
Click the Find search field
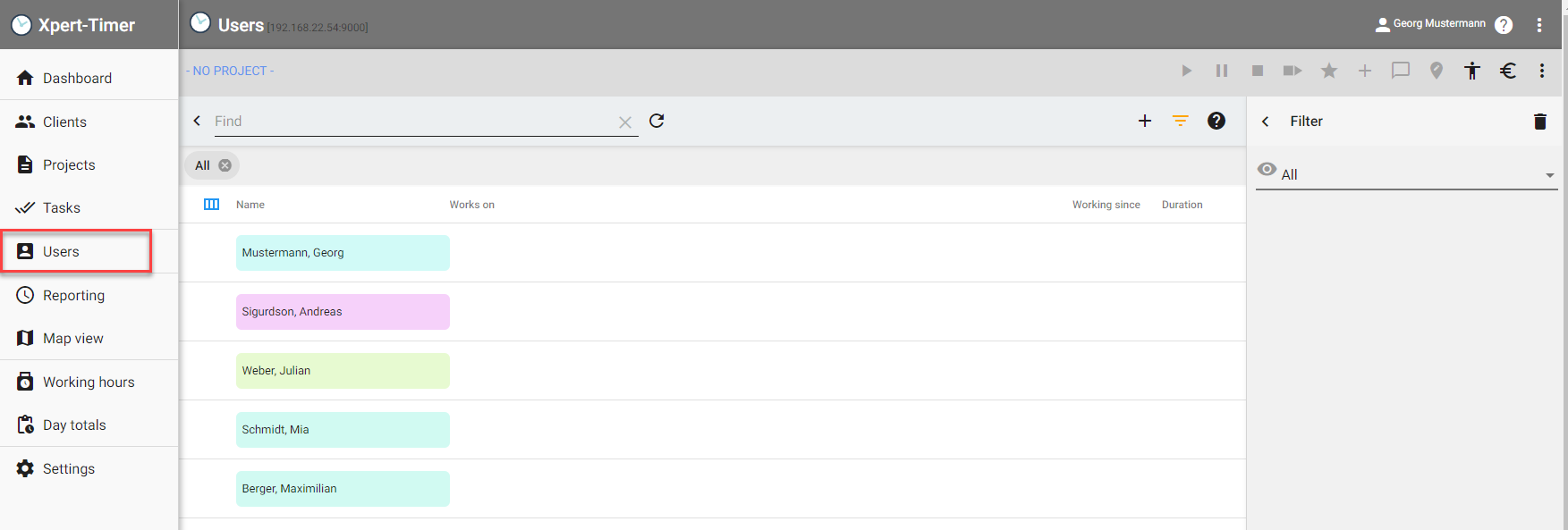(x=415, y=122)
